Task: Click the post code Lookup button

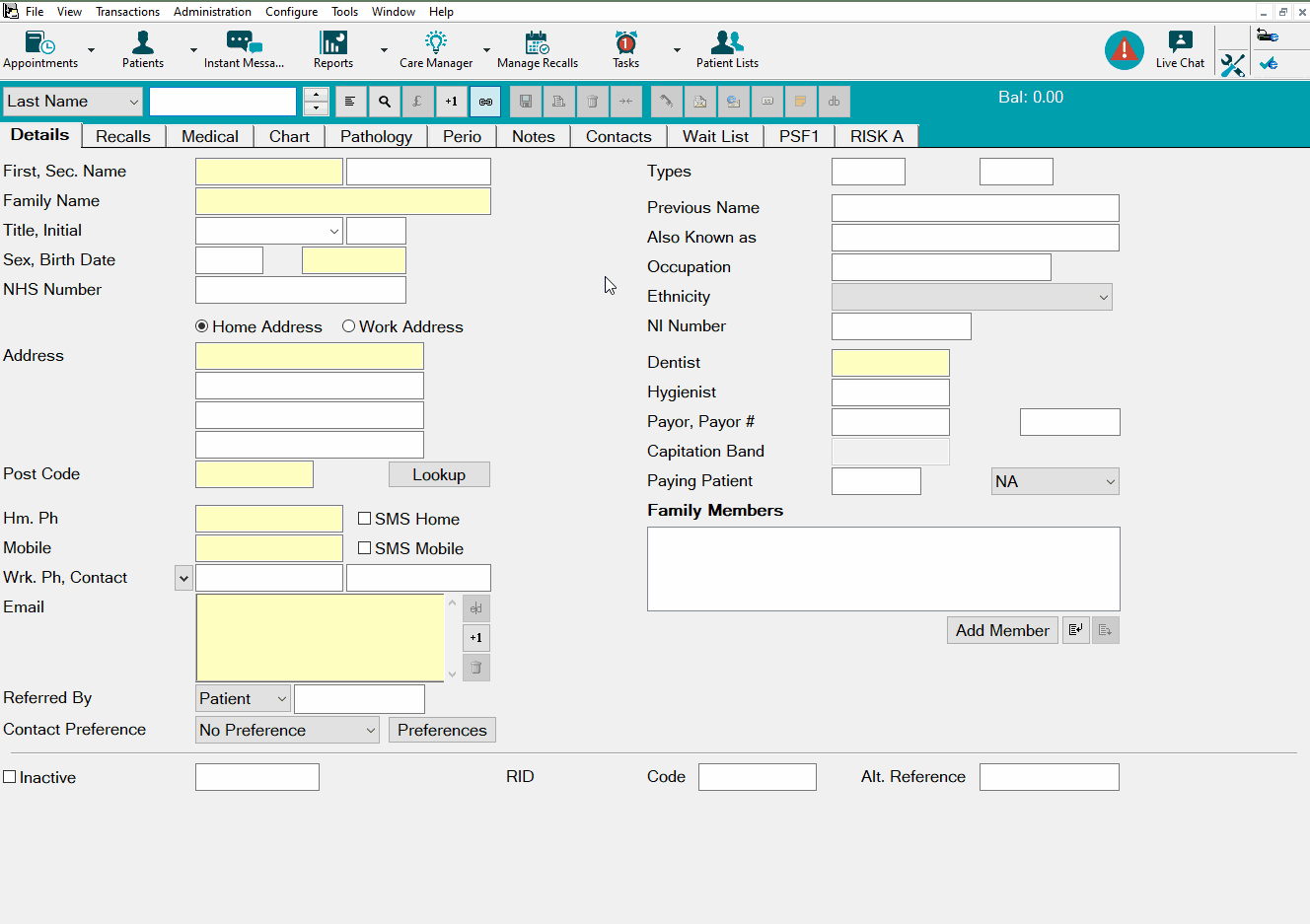Action: [439, 474]
